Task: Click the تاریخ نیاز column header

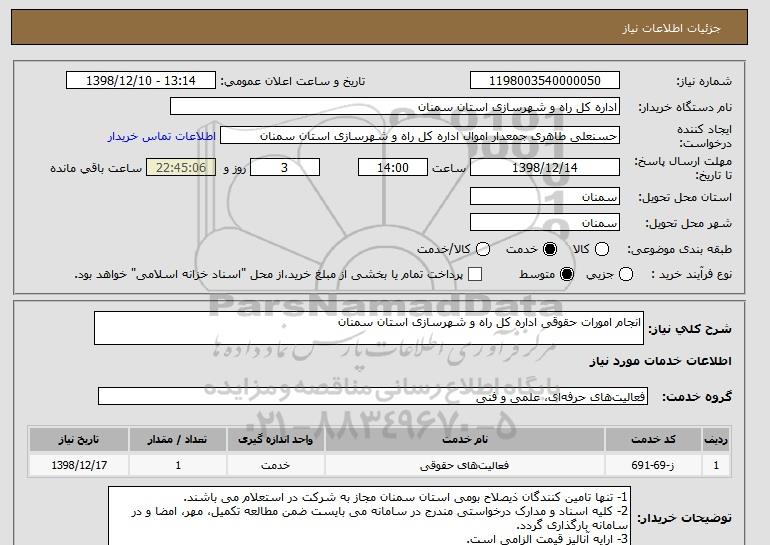Action: point(79,439)
